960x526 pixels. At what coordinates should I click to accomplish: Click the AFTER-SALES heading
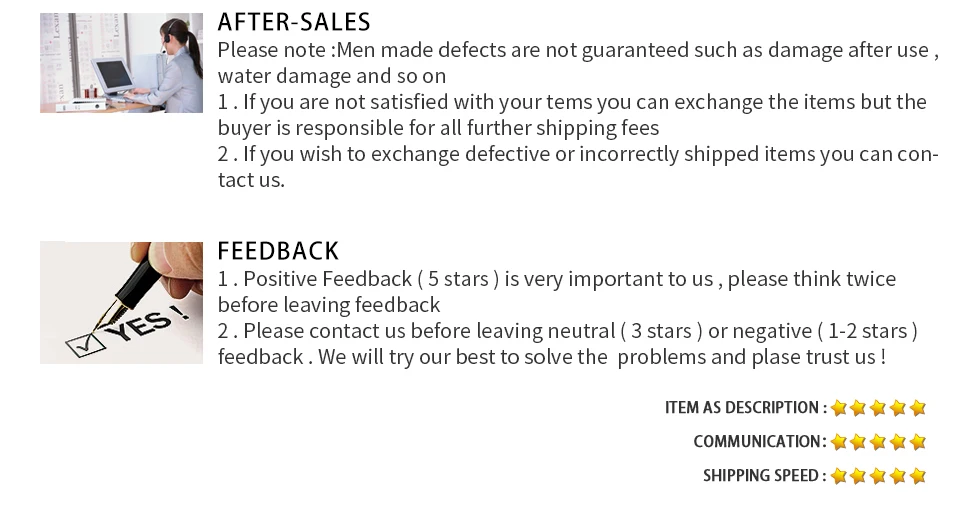294,22
